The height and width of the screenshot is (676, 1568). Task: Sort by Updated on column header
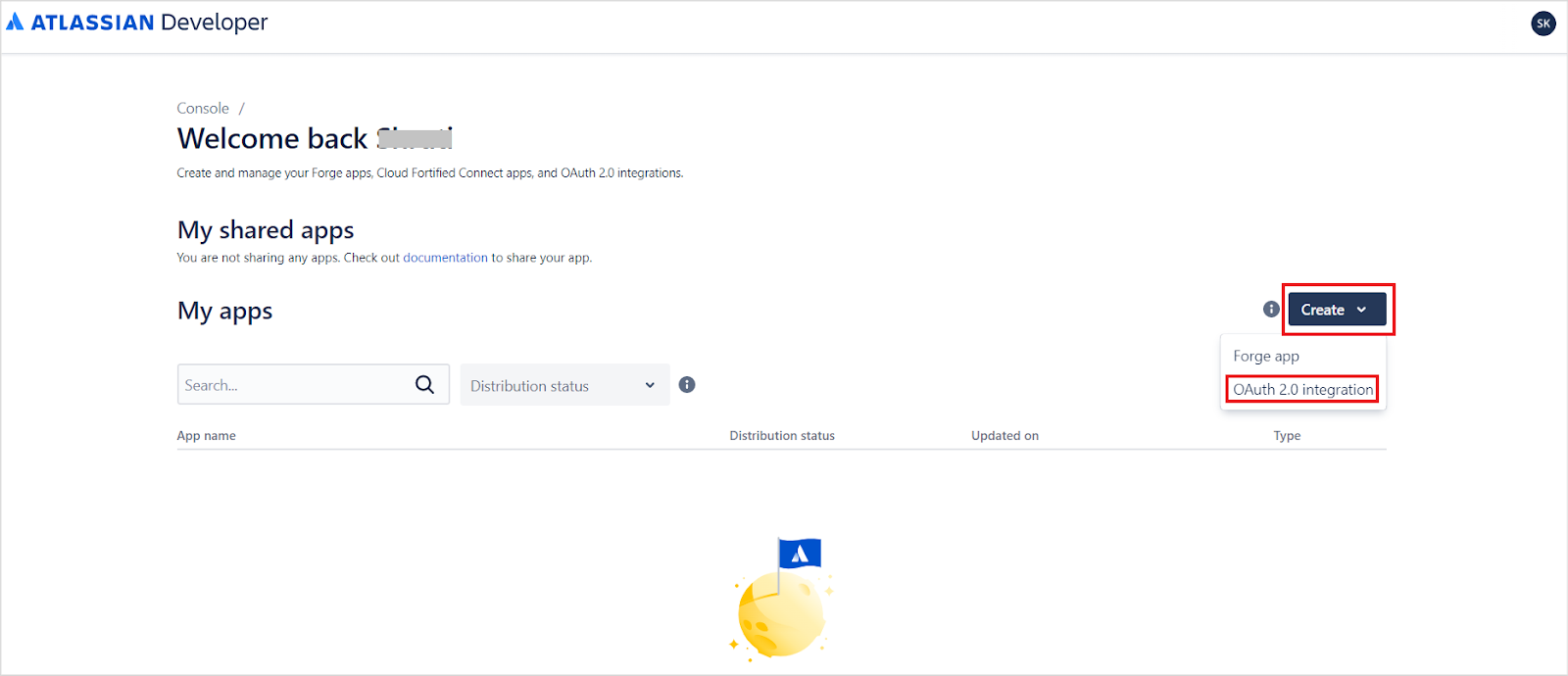[x=1004, y=436]
